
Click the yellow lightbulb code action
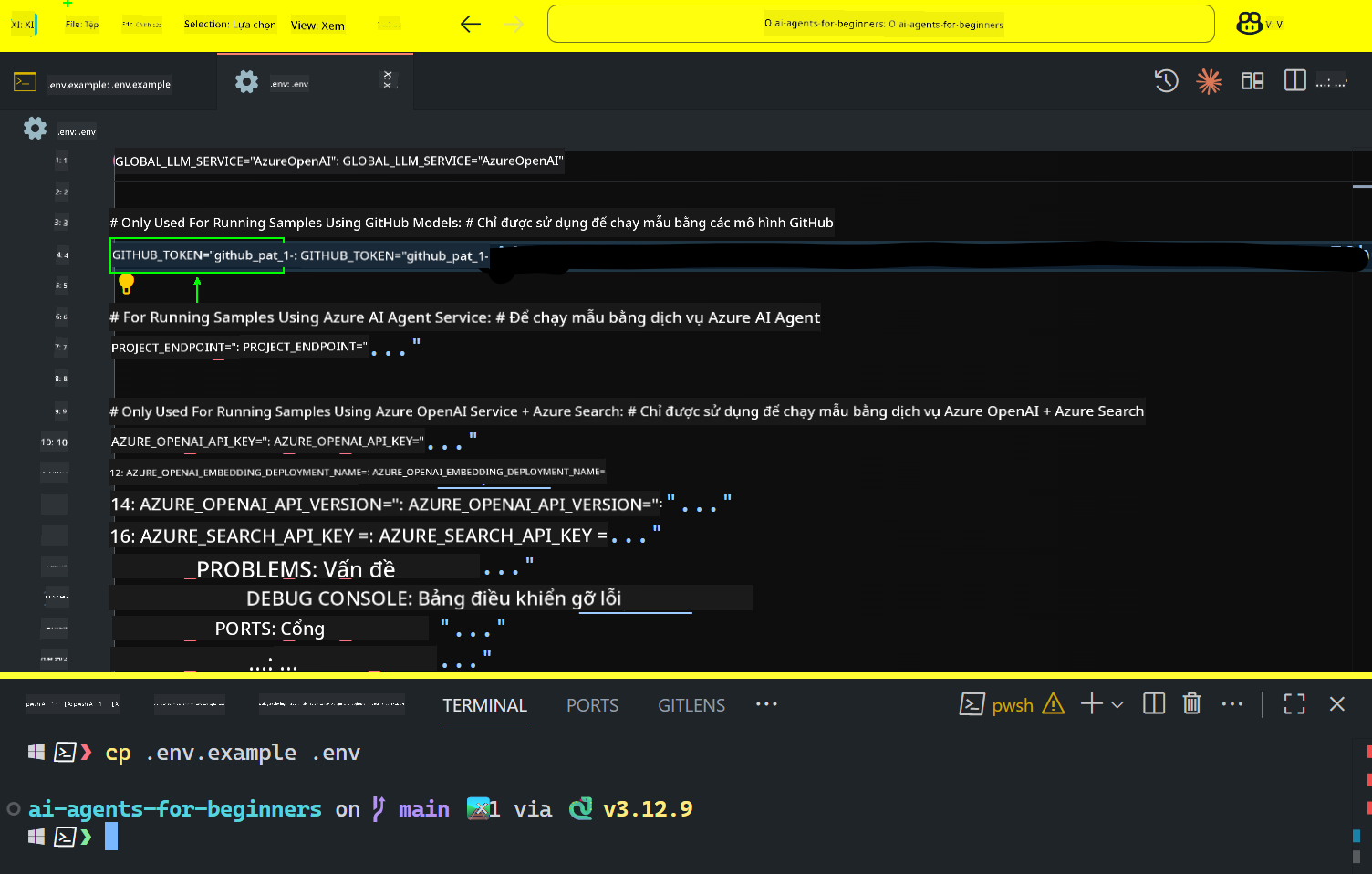127,284
